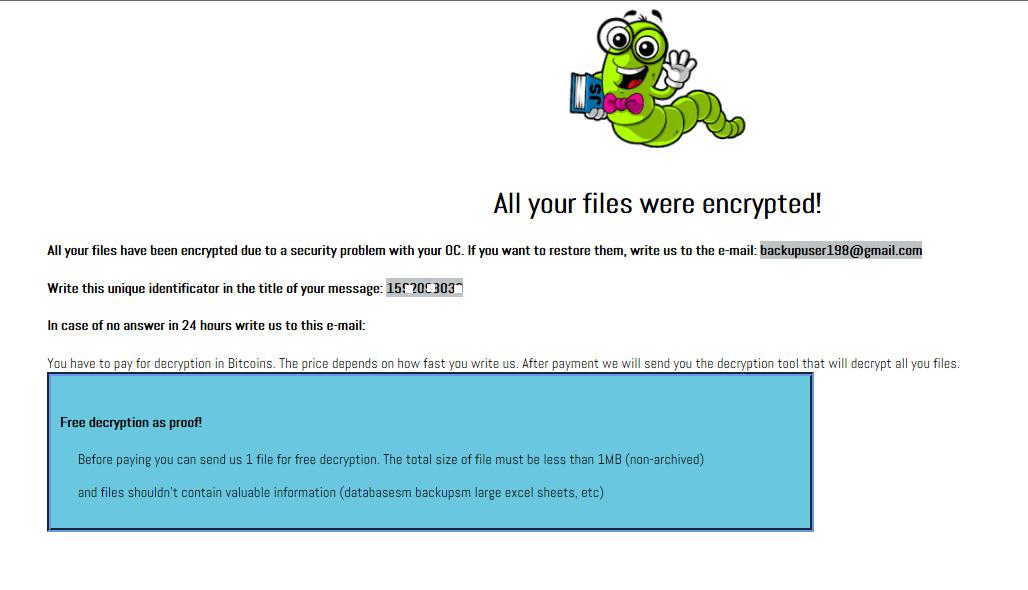Image resolution: width=1028 pixels, height=590 pixels.
Task: Click the worm's open smiling mouth
Action: point(633,75)
